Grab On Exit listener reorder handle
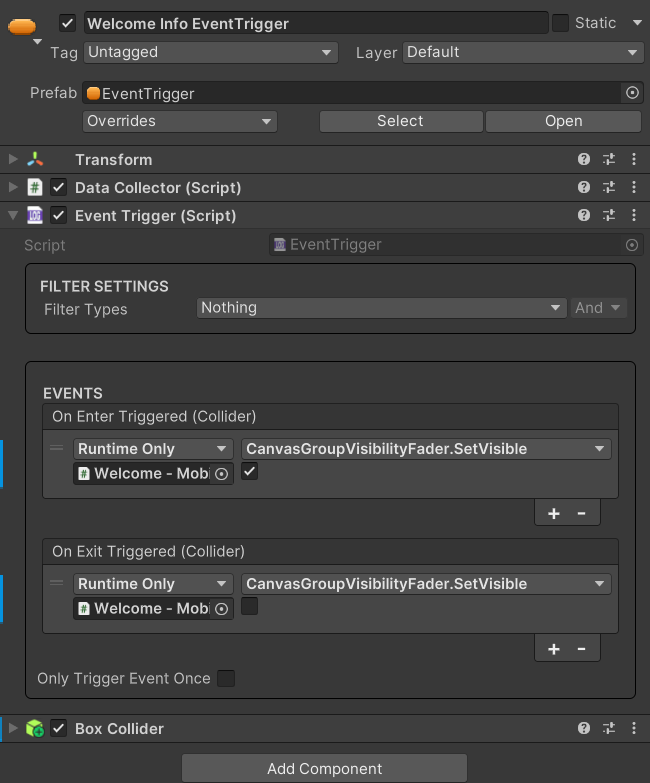Viewport: 650px width, 783px height. (56, 583)
